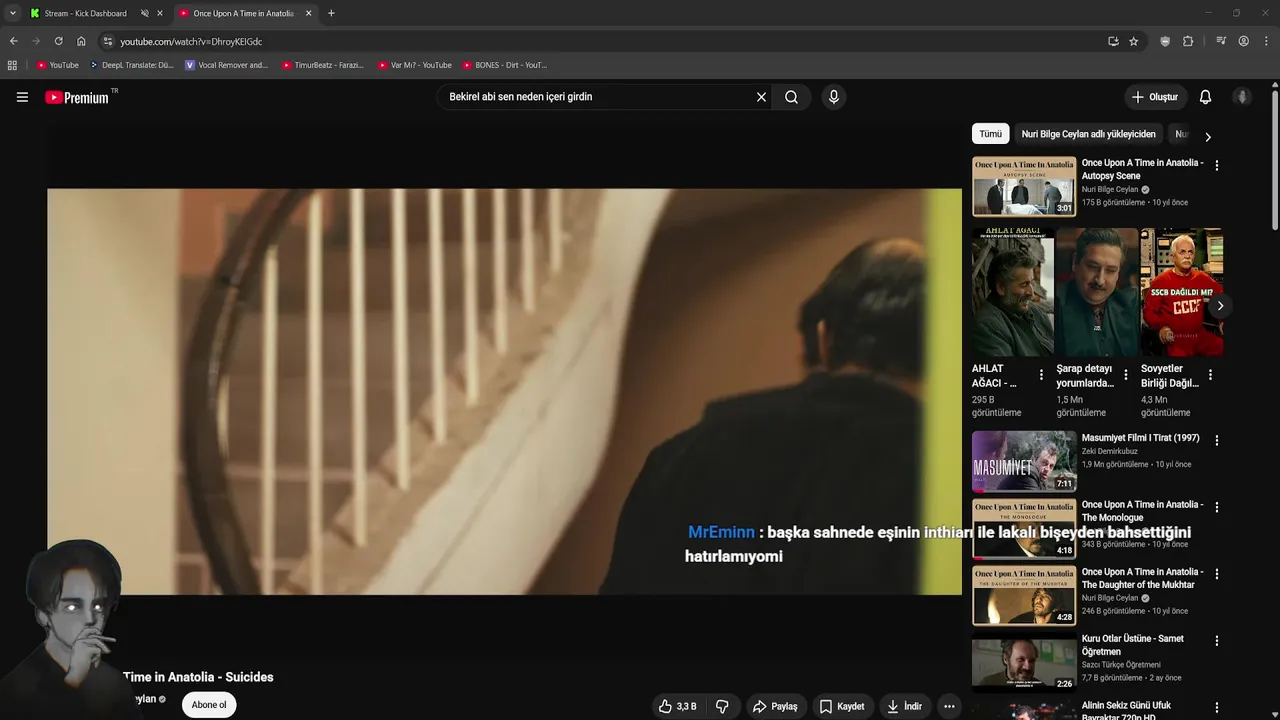Screen dimensions: 1280x720
Task: Open BONES - Dirt bookmark
Action: [505, 65]
